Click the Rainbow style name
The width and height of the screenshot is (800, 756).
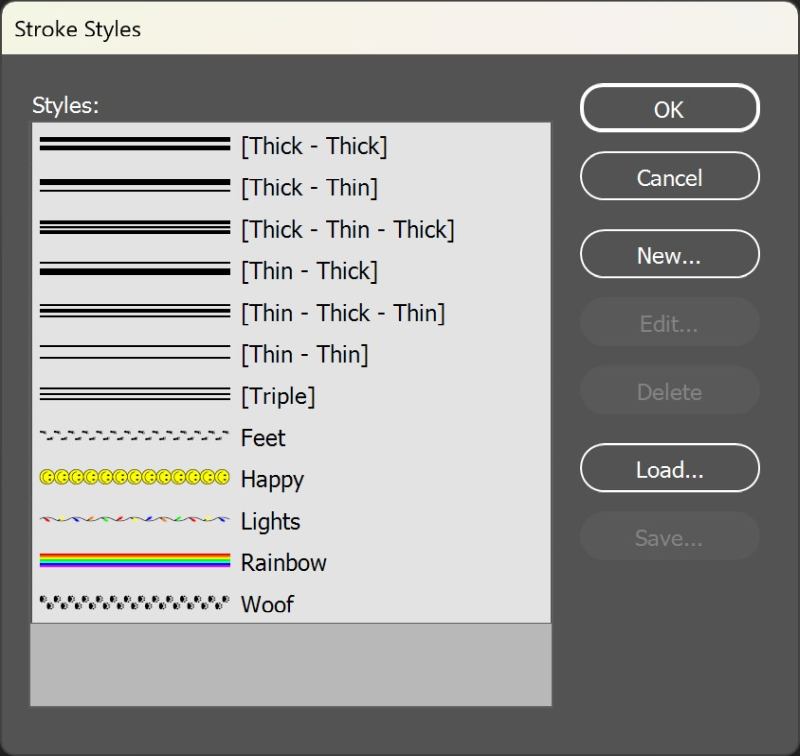coord(283,563)
